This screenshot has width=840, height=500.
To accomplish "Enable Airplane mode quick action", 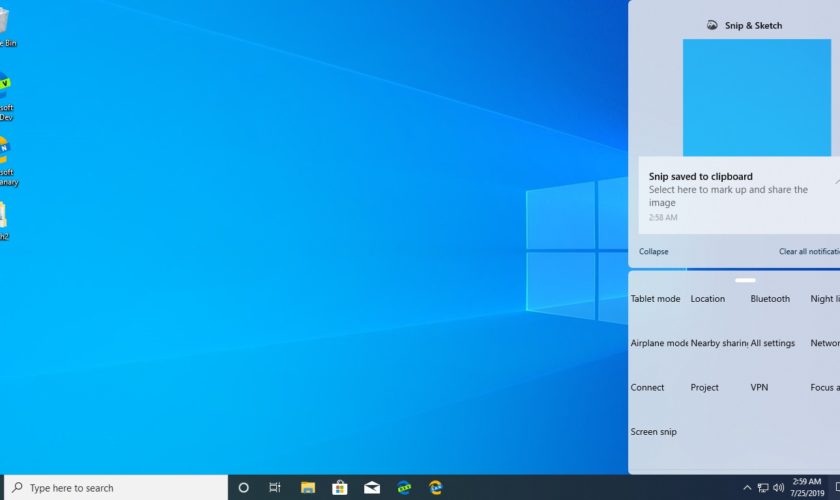I will [658, 343].
